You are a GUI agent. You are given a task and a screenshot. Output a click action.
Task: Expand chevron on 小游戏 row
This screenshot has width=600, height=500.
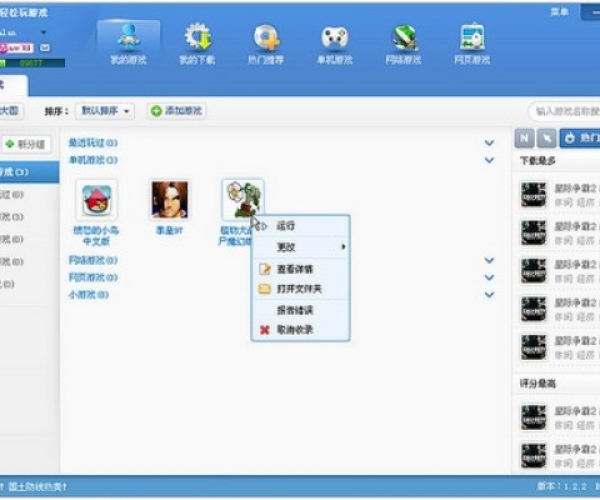tap(489, 295)
